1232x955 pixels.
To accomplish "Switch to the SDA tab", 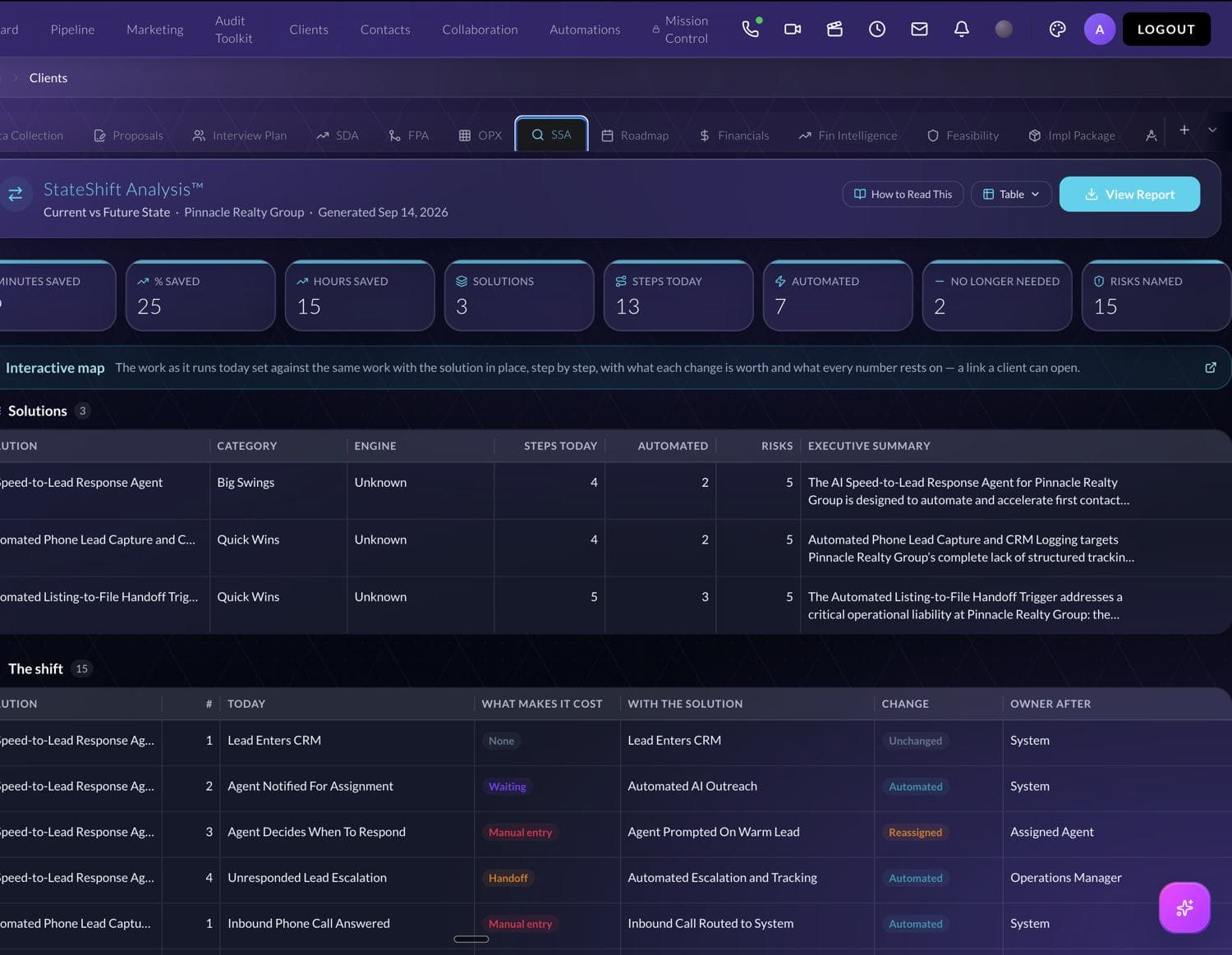I will [338, 135].
